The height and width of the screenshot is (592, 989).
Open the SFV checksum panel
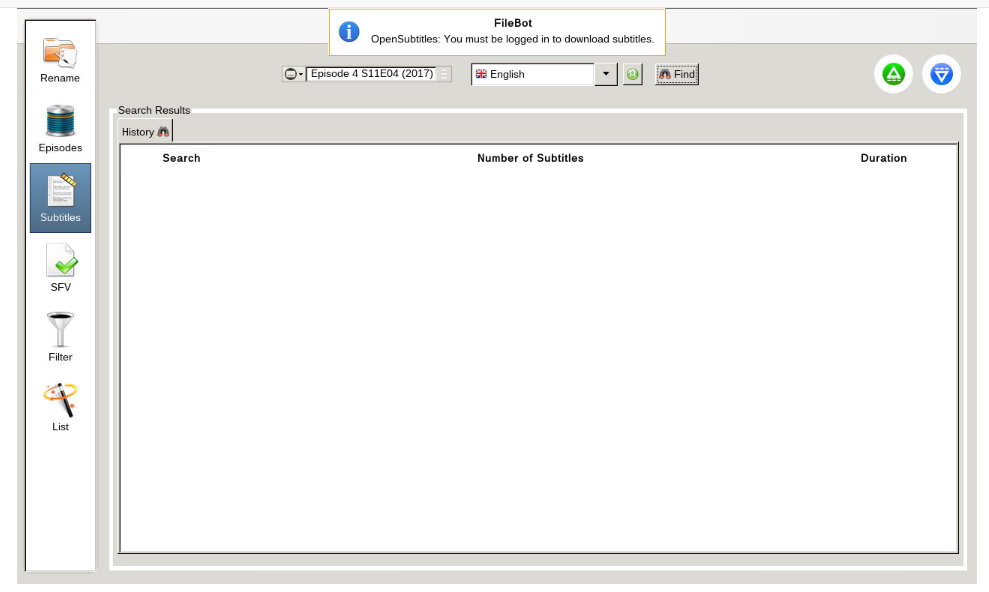tap(60, 266)
